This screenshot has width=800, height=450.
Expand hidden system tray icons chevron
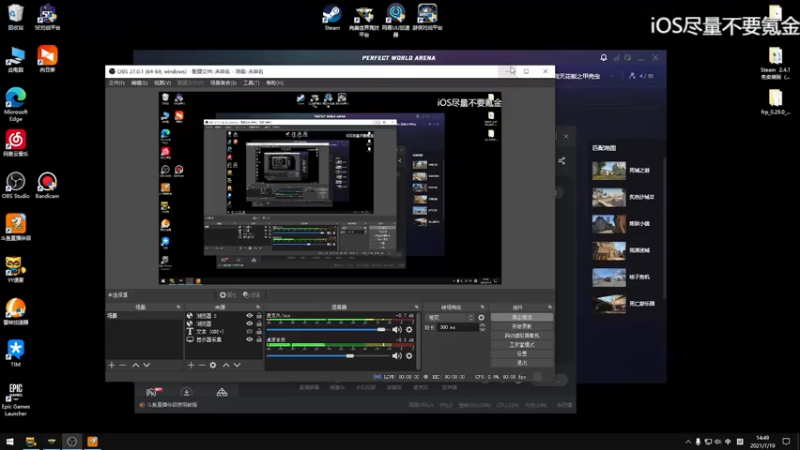point(688,441)
